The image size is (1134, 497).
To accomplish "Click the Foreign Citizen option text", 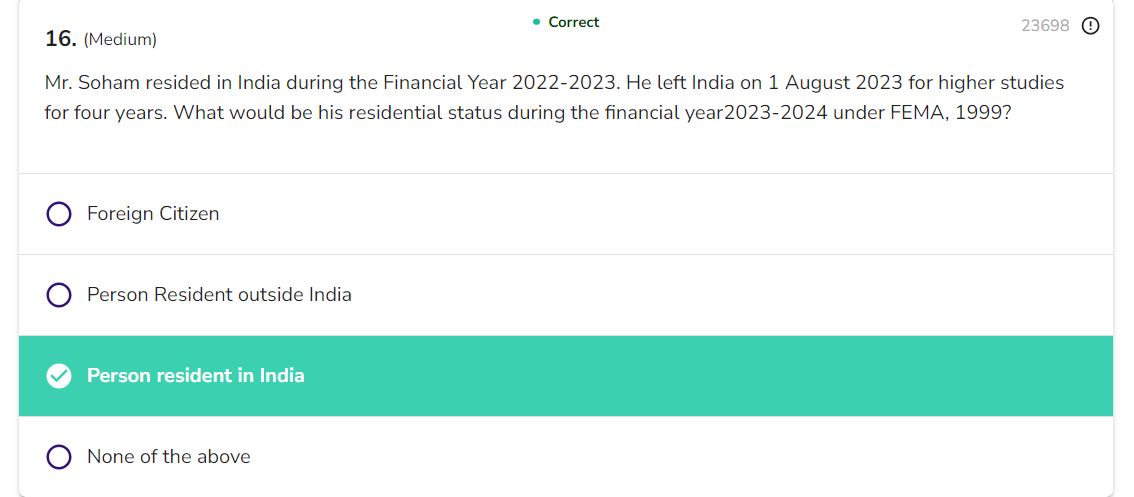I will (153, 214).
